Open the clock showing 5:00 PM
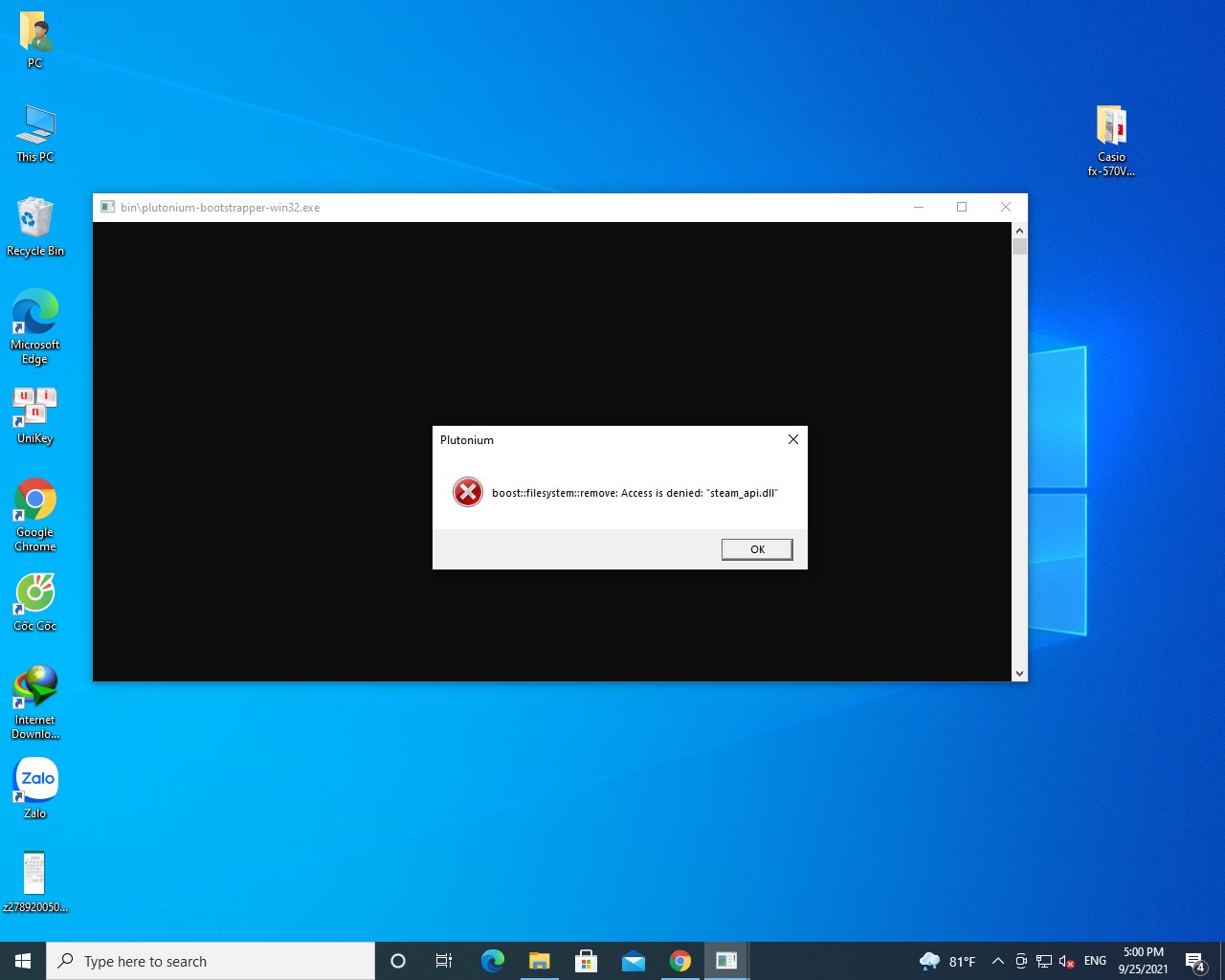This screenshot has height=980, width=1225. point(1143,961)
